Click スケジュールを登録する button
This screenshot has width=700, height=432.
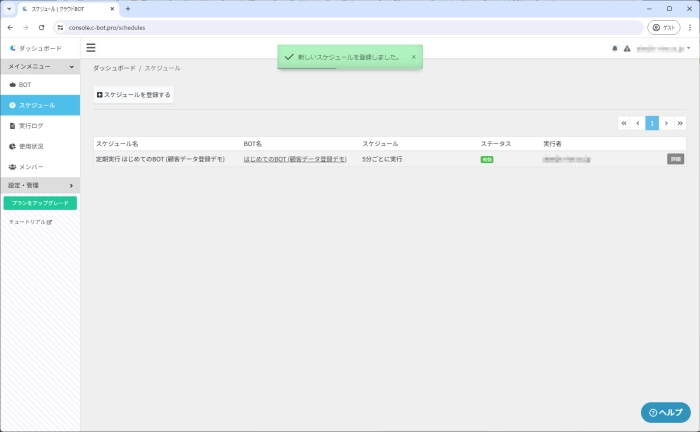pyautogui.click(x=134, y=95)
